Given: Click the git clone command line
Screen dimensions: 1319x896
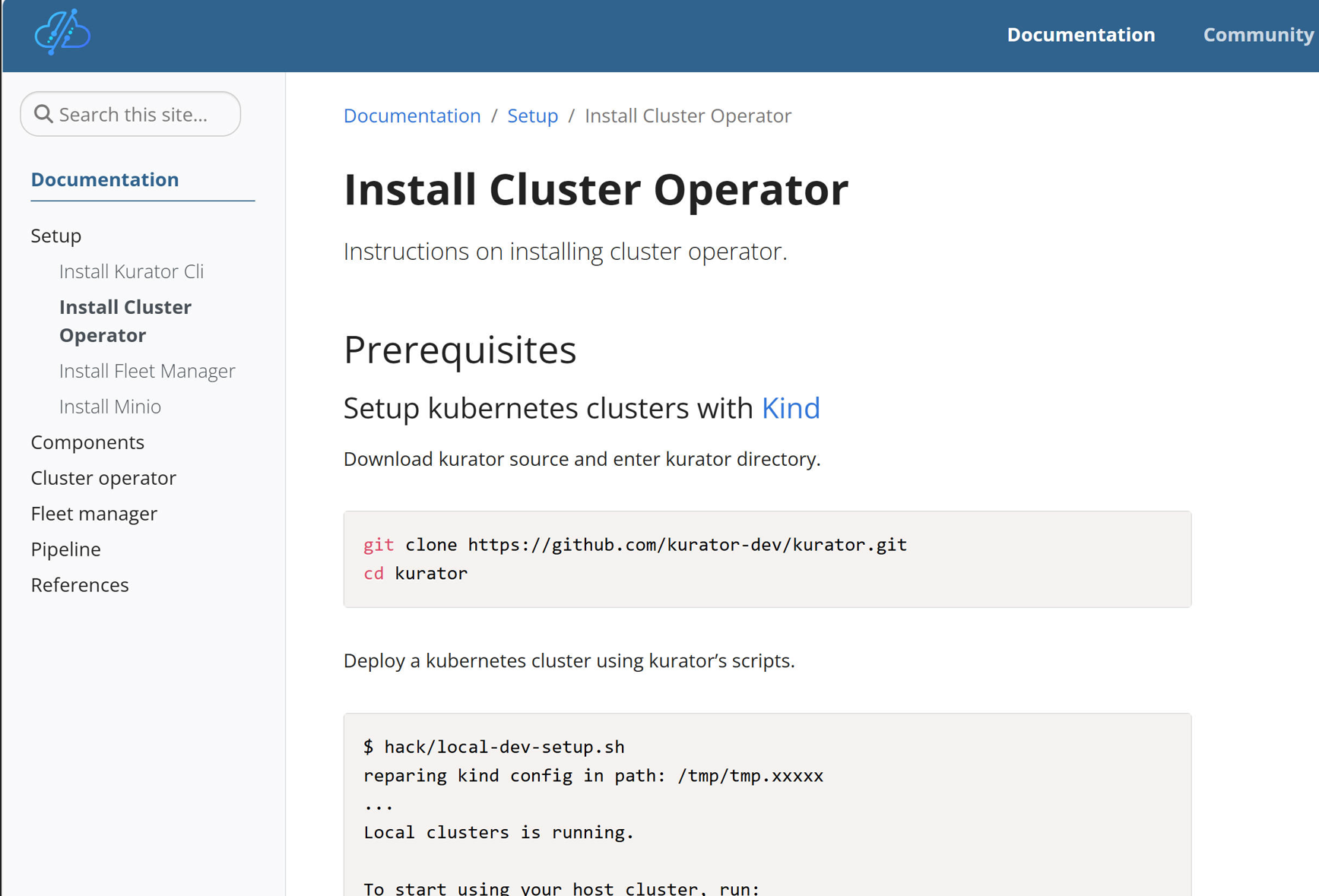Looking at the screenshot, I should pyautogui.click(x=635, y=545).
